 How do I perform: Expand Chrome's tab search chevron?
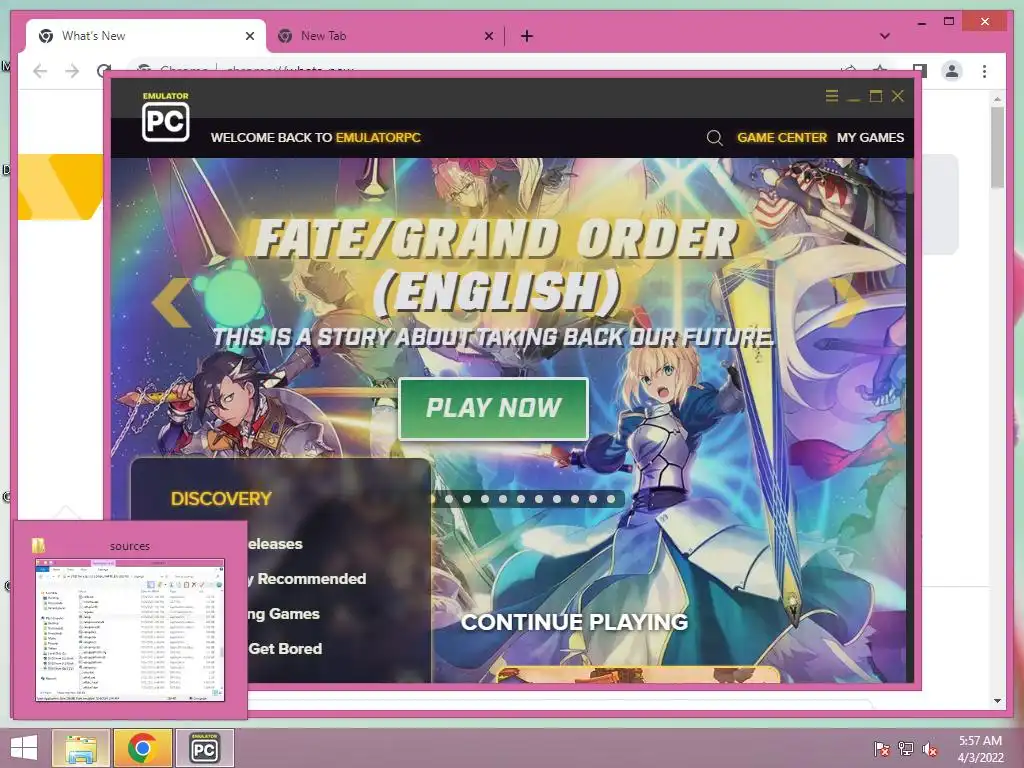[885, 36]
